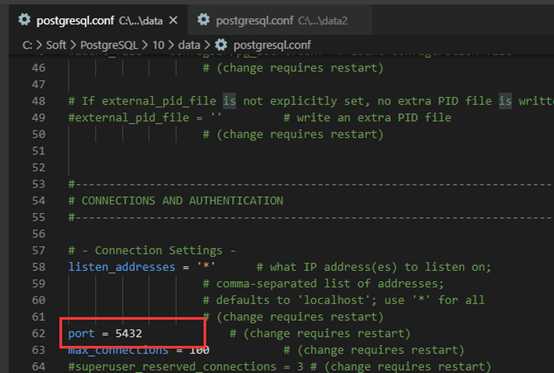Click comment 'comma-separated list of addresses'
This screenshot has width=554, height=373.
coord(323,283)
